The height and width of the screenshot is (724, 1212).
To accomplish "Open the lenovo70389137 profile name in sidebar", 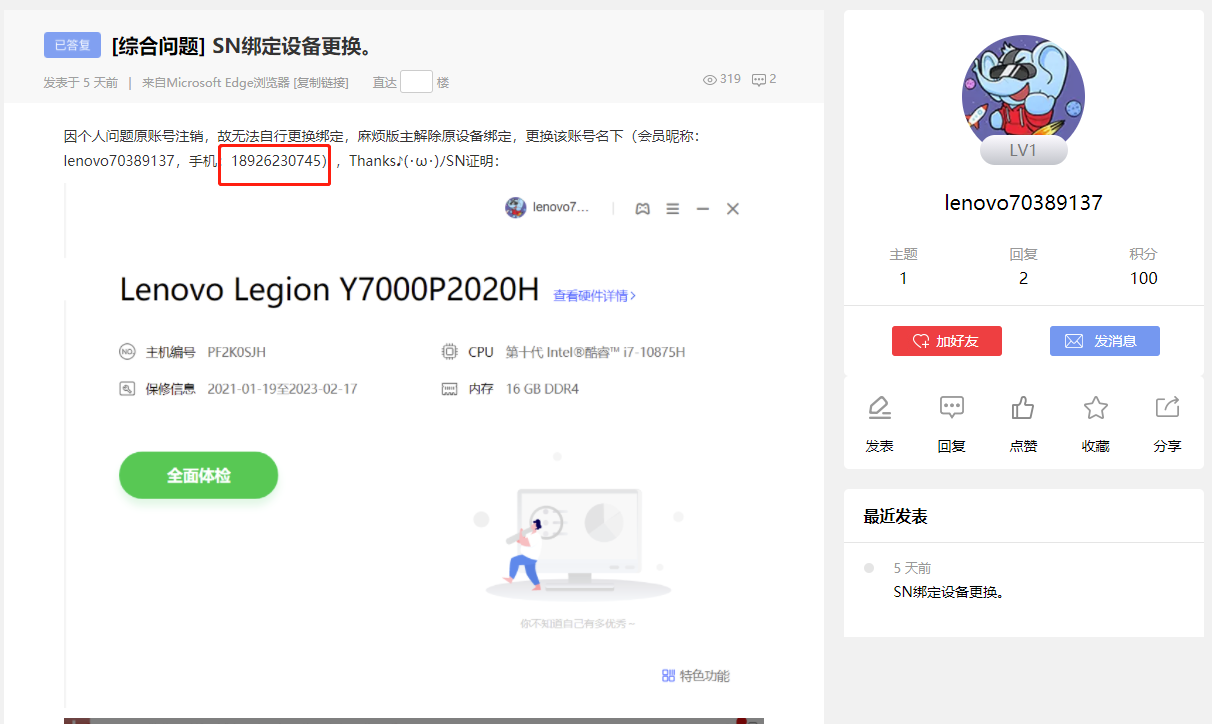I will (x=1023, y=202).
